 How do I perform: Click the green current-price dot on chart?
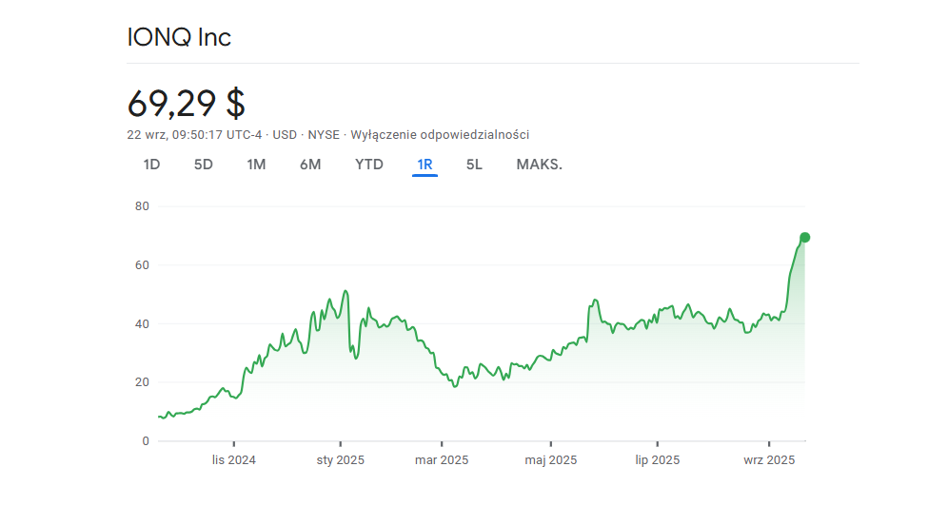pyautogui.click(x=805, y=238)
